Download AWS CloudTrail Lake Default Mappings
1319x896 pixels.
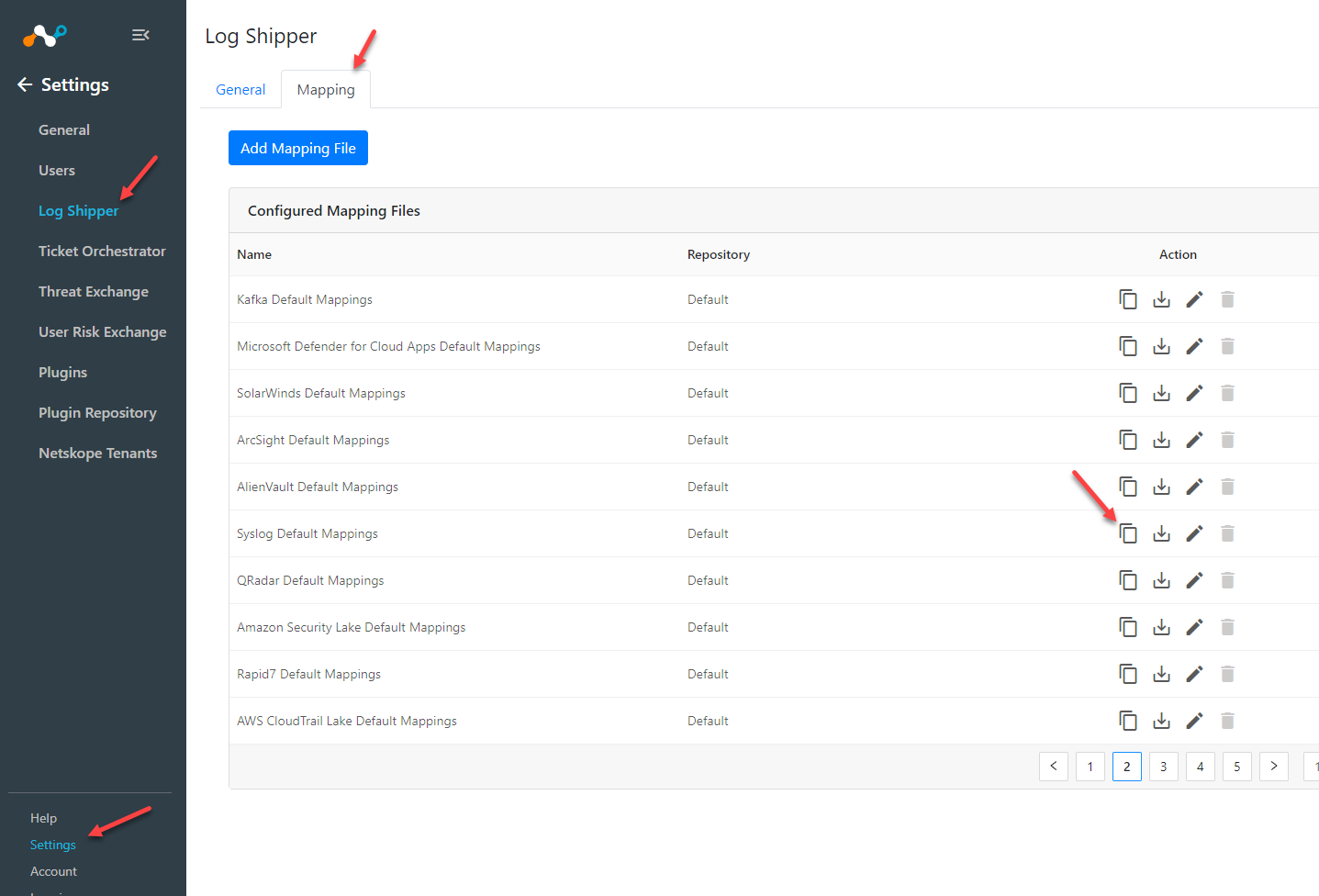[1161, 721]
